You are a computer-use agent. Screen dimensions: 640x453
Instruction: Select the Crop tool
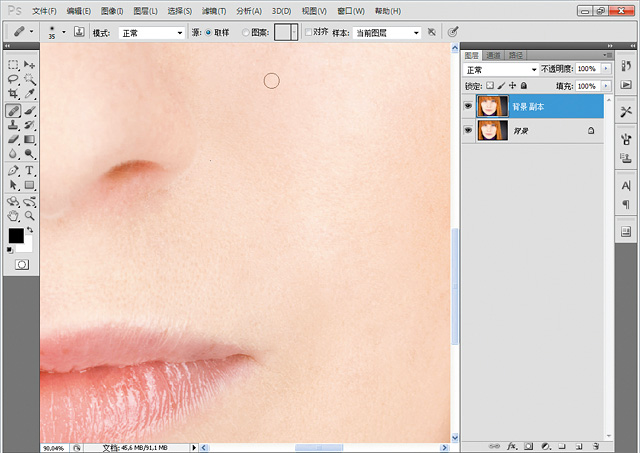pyautogui.click(x=13, y=94)
